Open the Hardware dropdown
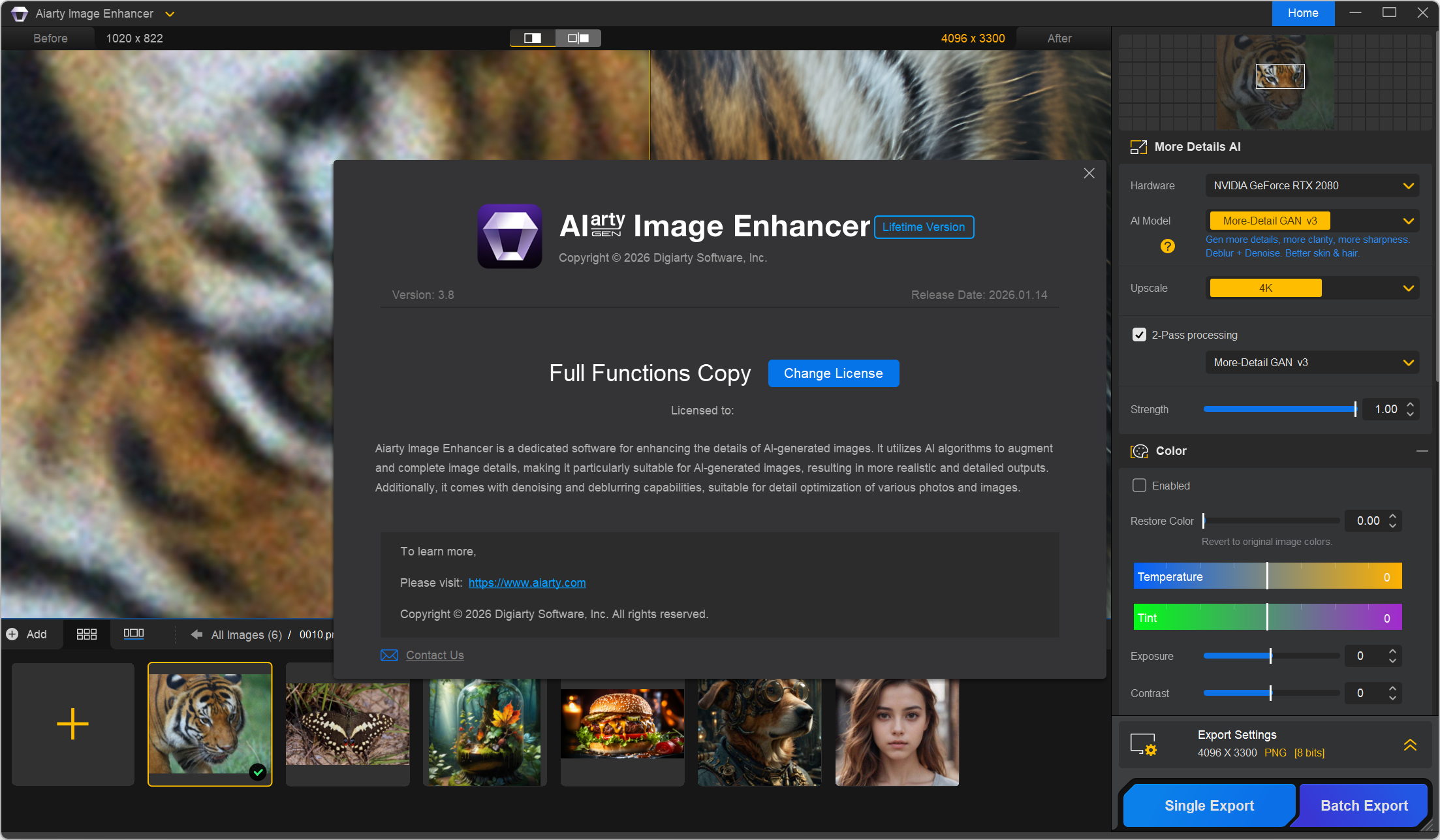1440x840 pixels. pyautogui.click(x=1312, y=186)
